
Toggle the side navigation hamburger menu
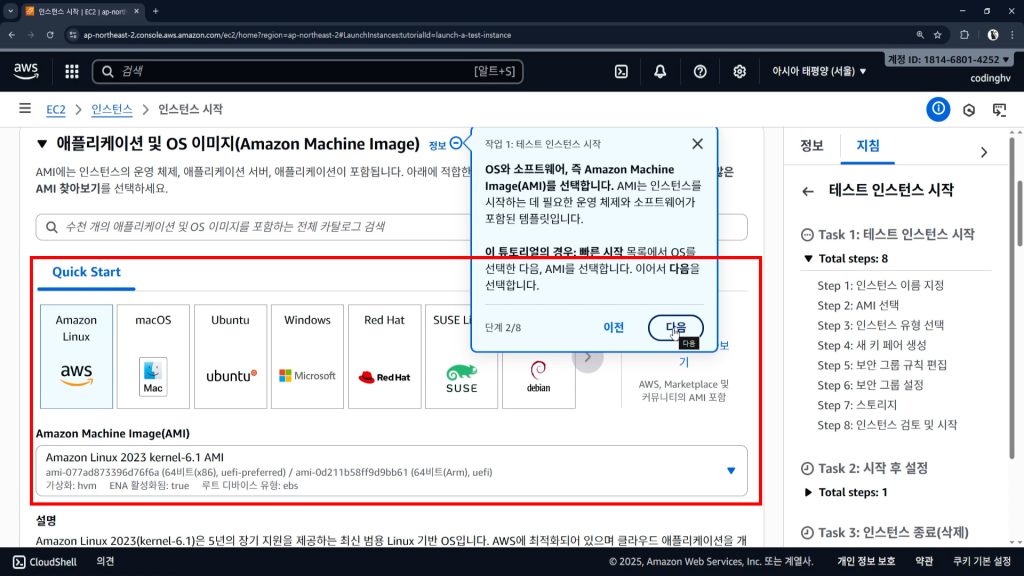[25, 108]
